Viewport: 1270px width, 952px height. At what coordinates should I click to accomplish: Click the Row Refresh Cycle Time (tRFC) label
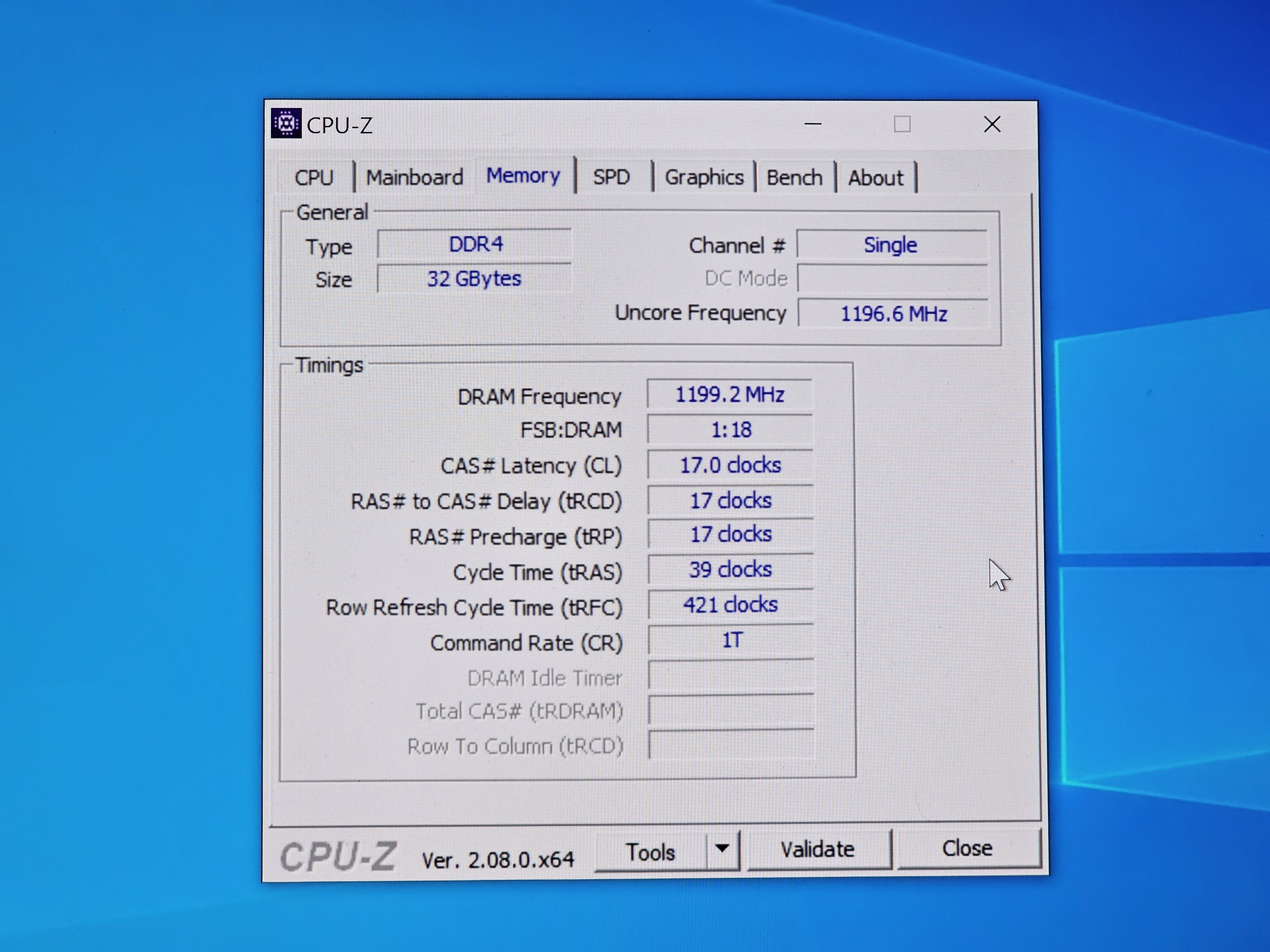(474, 608)
